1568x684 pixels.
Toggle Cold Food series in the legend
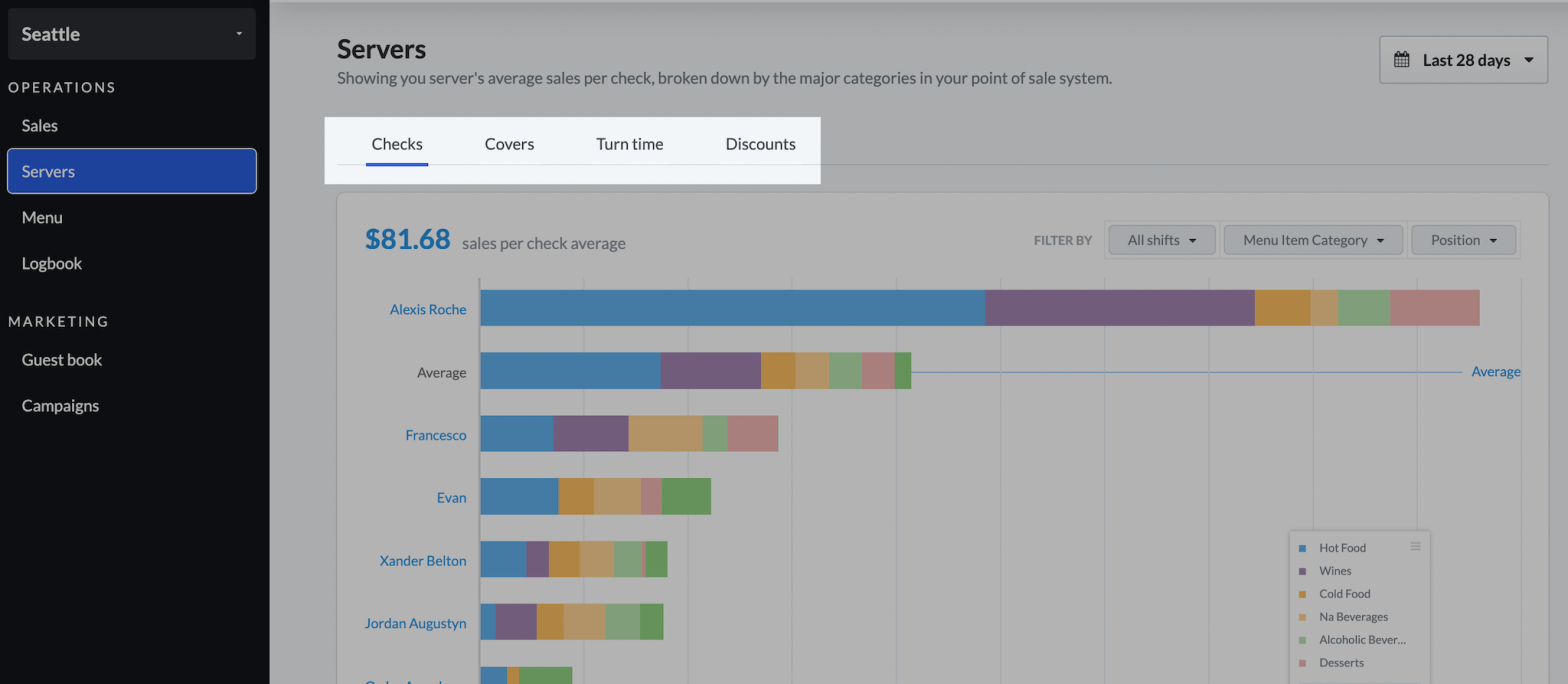1344,594
